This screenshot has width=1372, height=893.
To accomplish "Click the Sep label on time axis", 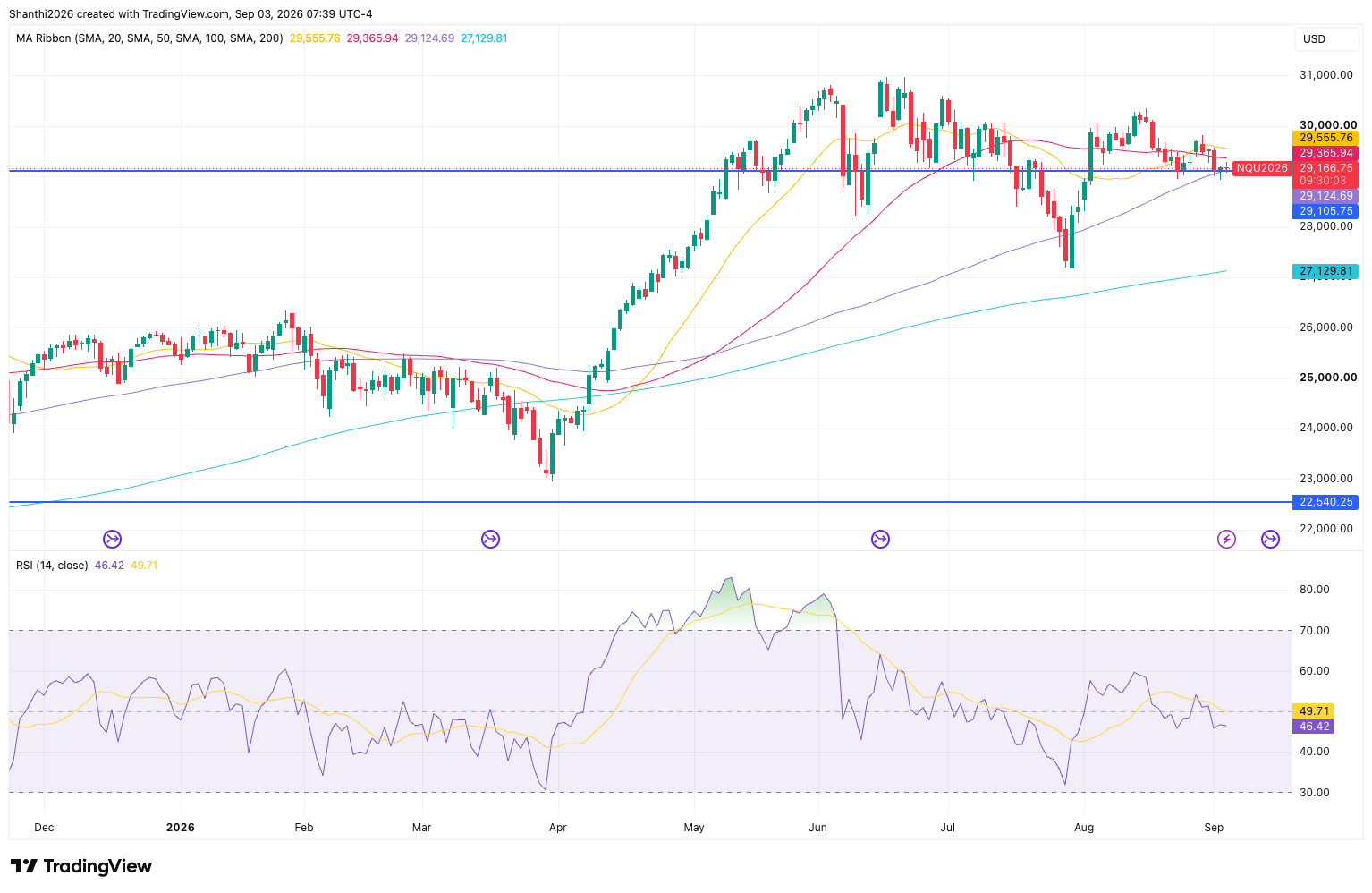I will [1214, 828].
